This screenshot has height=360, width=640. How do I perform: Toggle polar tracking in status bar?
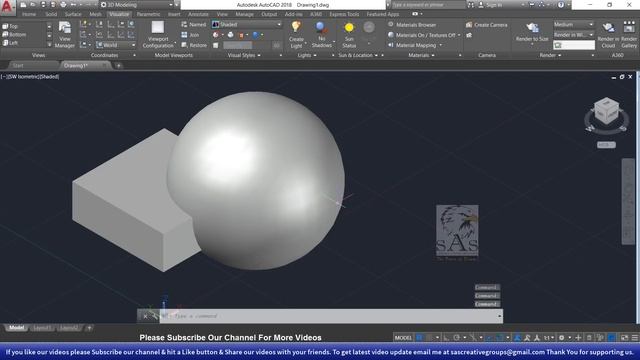pos(456,338)
